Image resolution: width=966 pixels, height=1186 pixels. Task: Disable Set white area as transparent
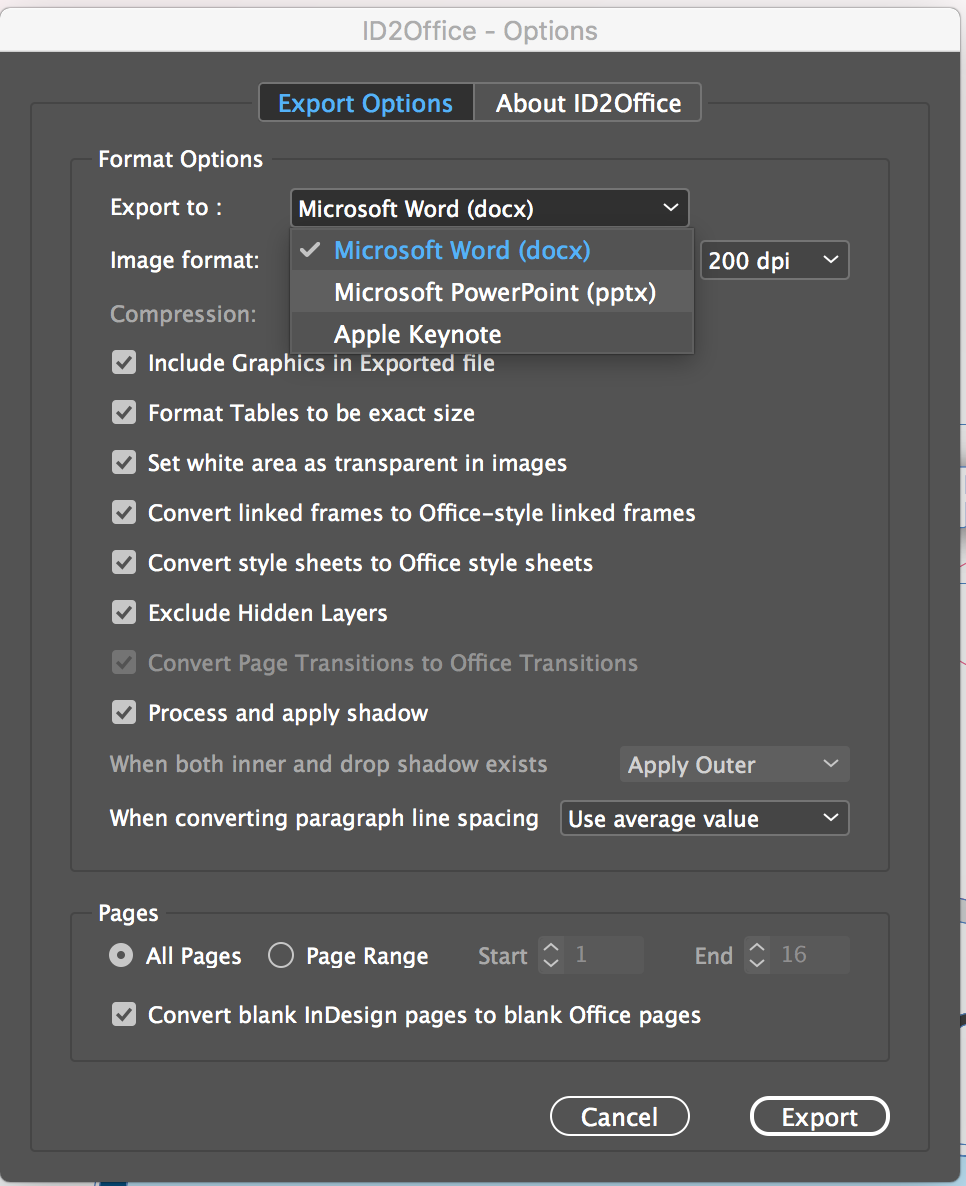(124, 463)
